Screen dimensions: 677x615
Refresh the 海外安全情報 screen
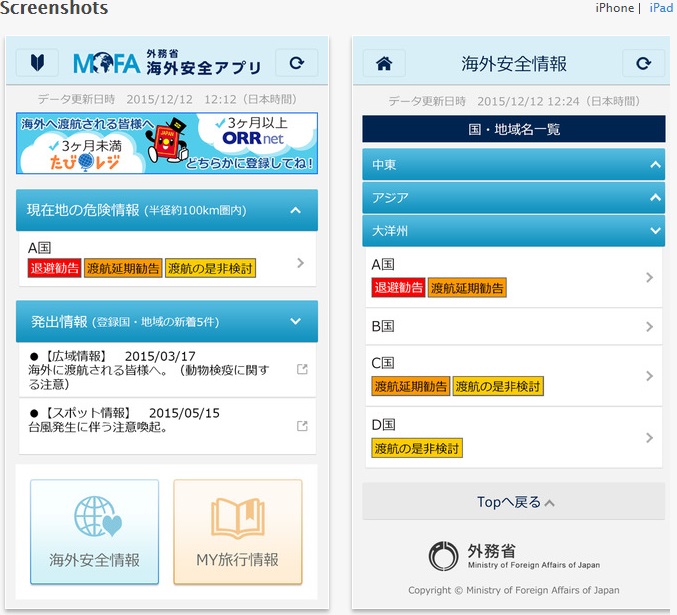pyautogui.click(x=643, y=63)
